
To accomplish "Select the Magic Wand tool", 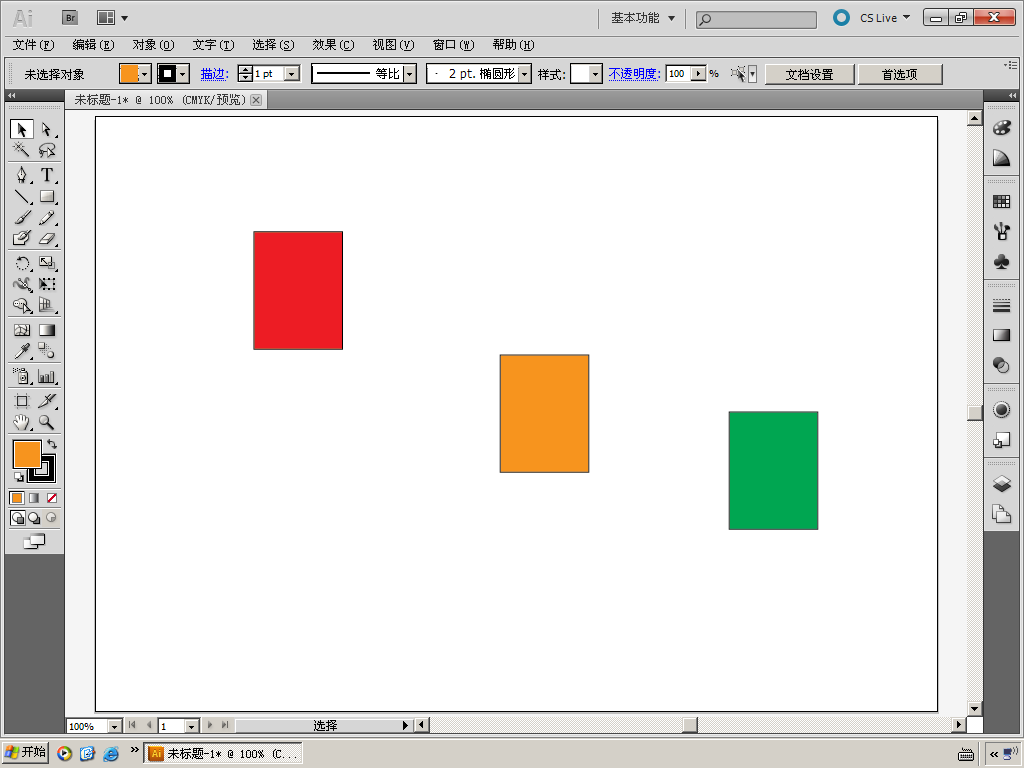I will pos(22,150).
